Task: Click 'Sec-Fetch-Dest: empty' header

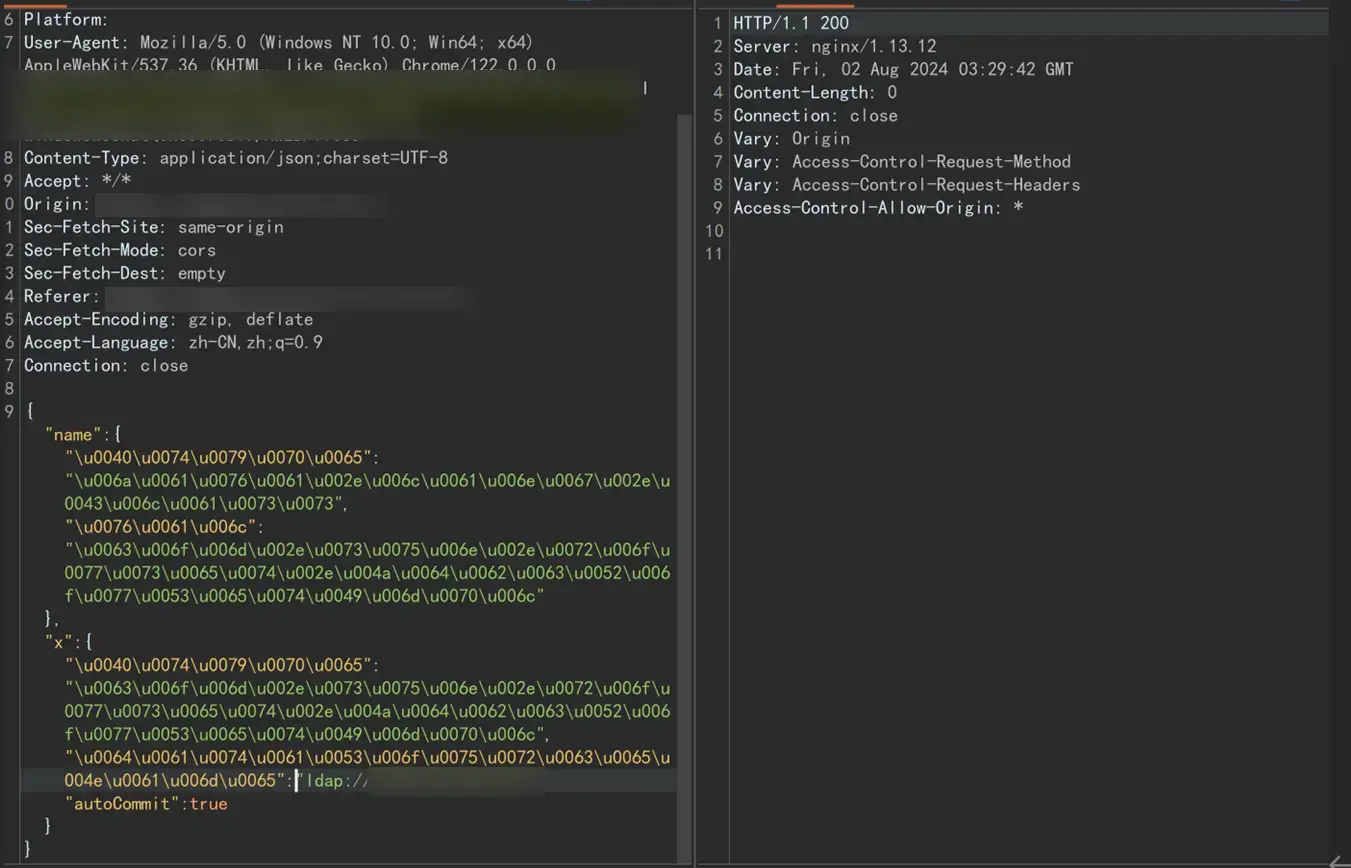Action: point(125,273)
